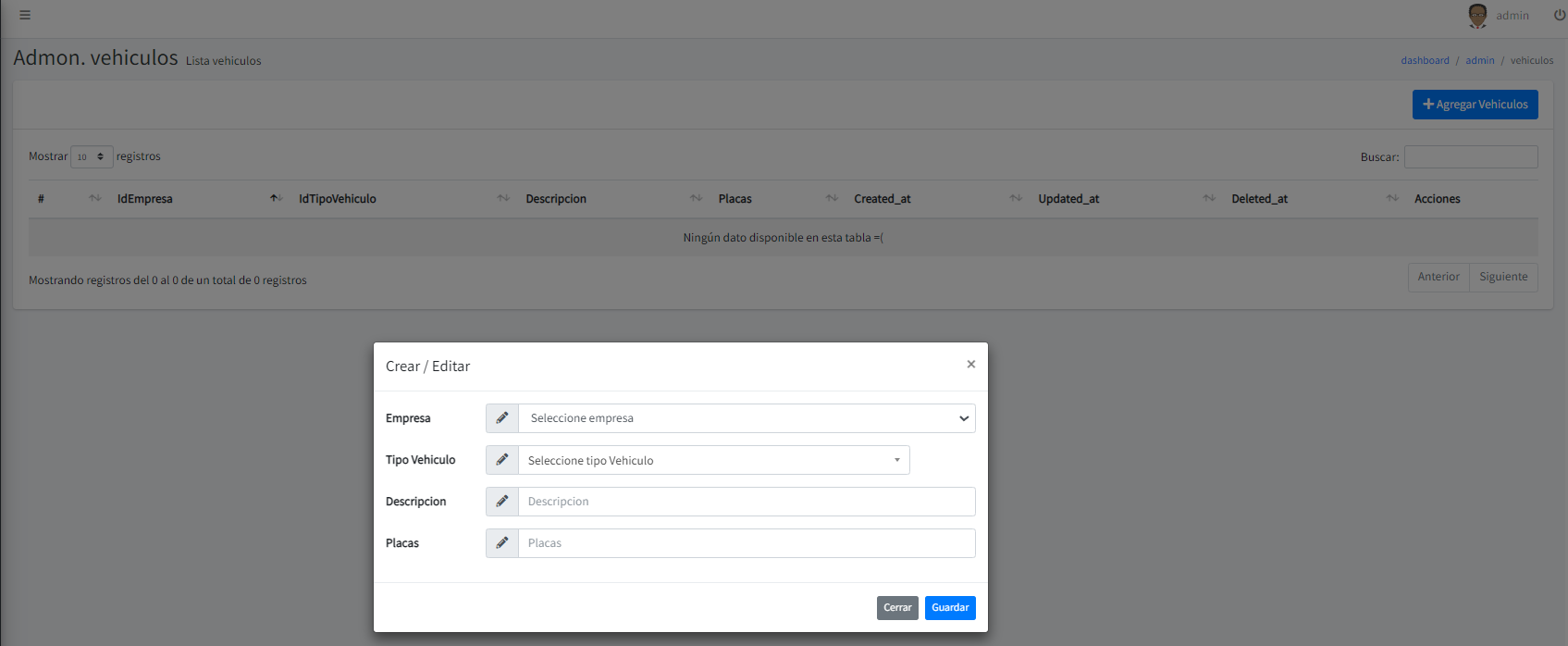Viewport: 1568px width, 646px height.
Task: Sort table by IdEmpresa column
Action: (x=144, y=199)
